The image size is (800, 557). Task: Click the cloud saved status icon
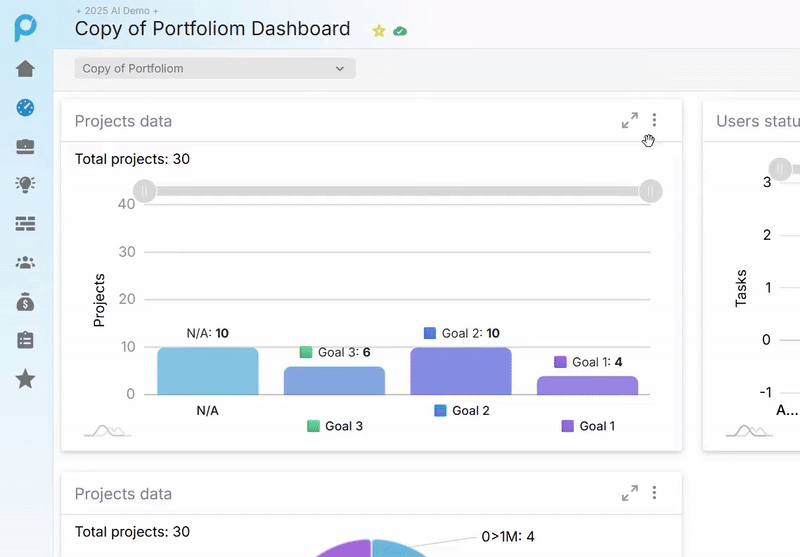(x=400, y=31)
